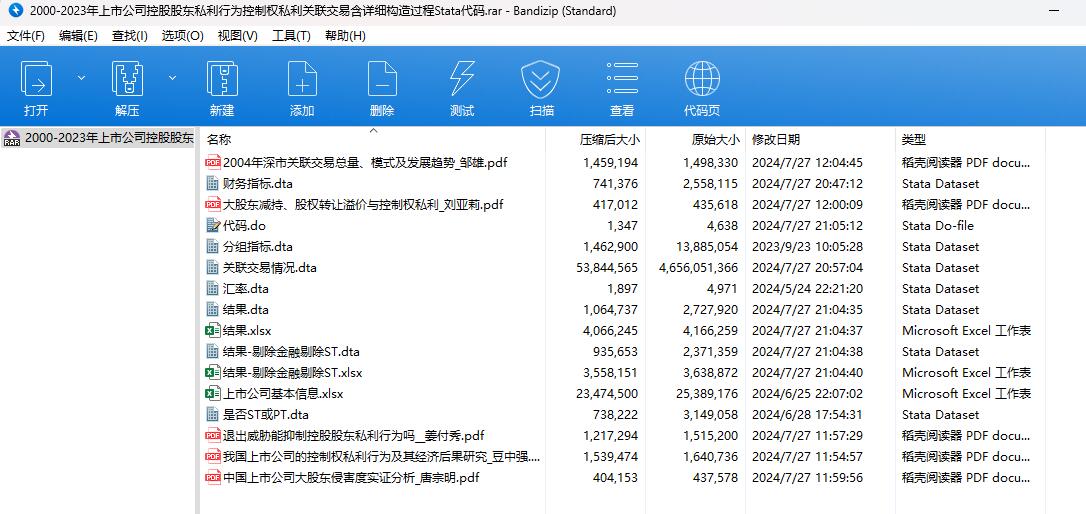Open the 帮助(H) menu
Viewport: 1086px width, 514px height.
click(x=346, y=36)
